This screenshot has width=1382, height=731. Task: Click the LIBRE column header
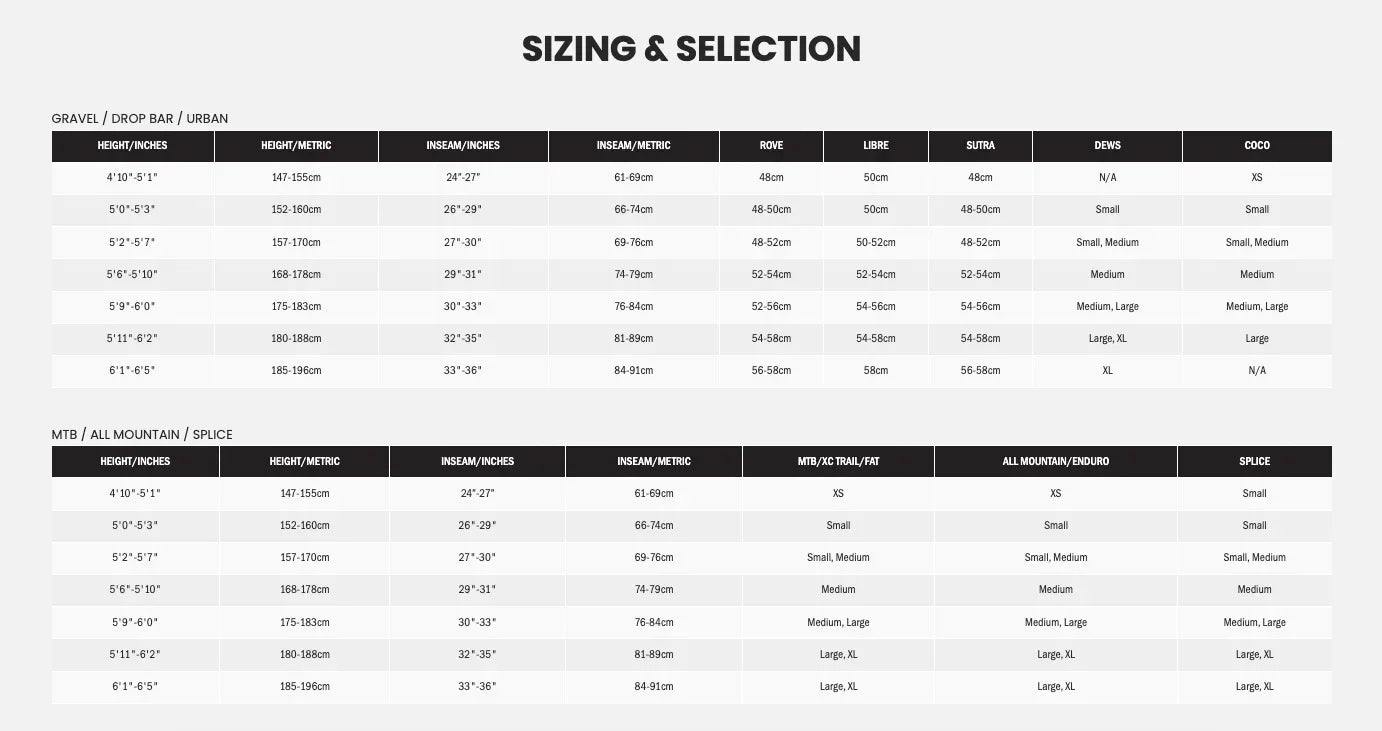coord(875,146)
